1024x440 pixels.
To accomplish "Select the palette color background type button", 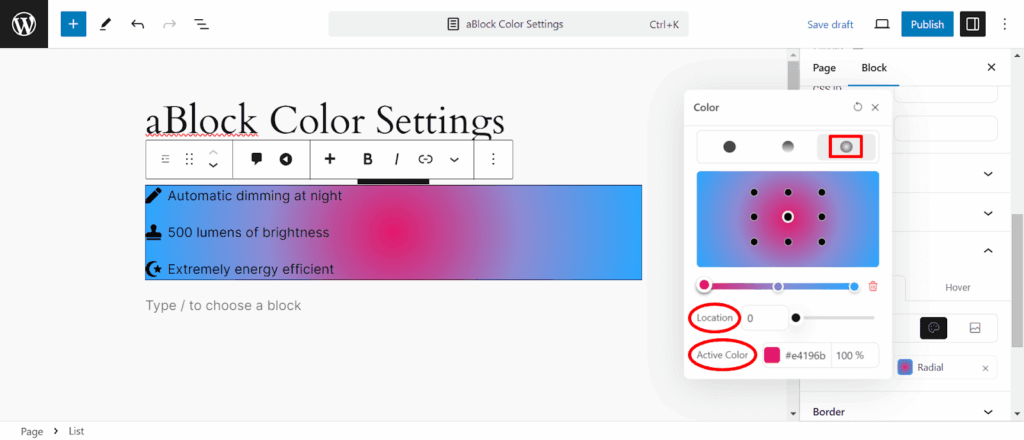I will point(933,328).
